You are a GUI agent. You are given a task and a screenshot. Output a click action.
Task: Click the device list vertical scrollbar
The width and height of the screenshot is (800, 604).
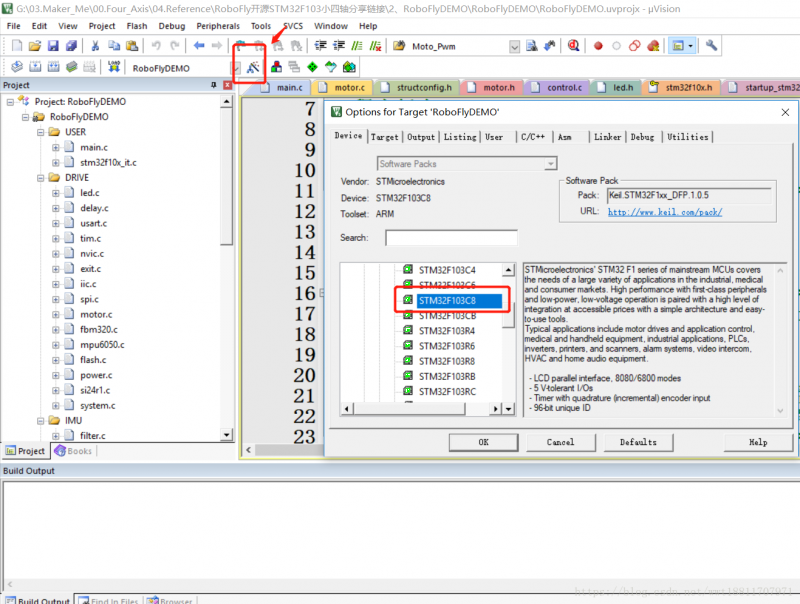(x=508, y=340)
